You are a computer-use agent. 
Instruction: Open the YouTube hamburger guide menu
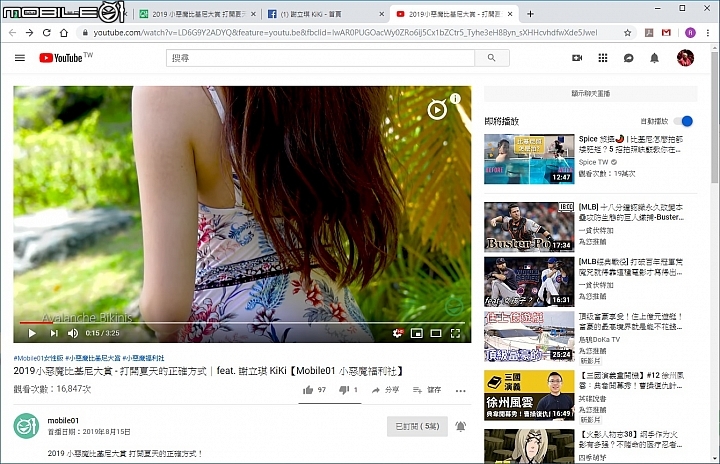20,58
